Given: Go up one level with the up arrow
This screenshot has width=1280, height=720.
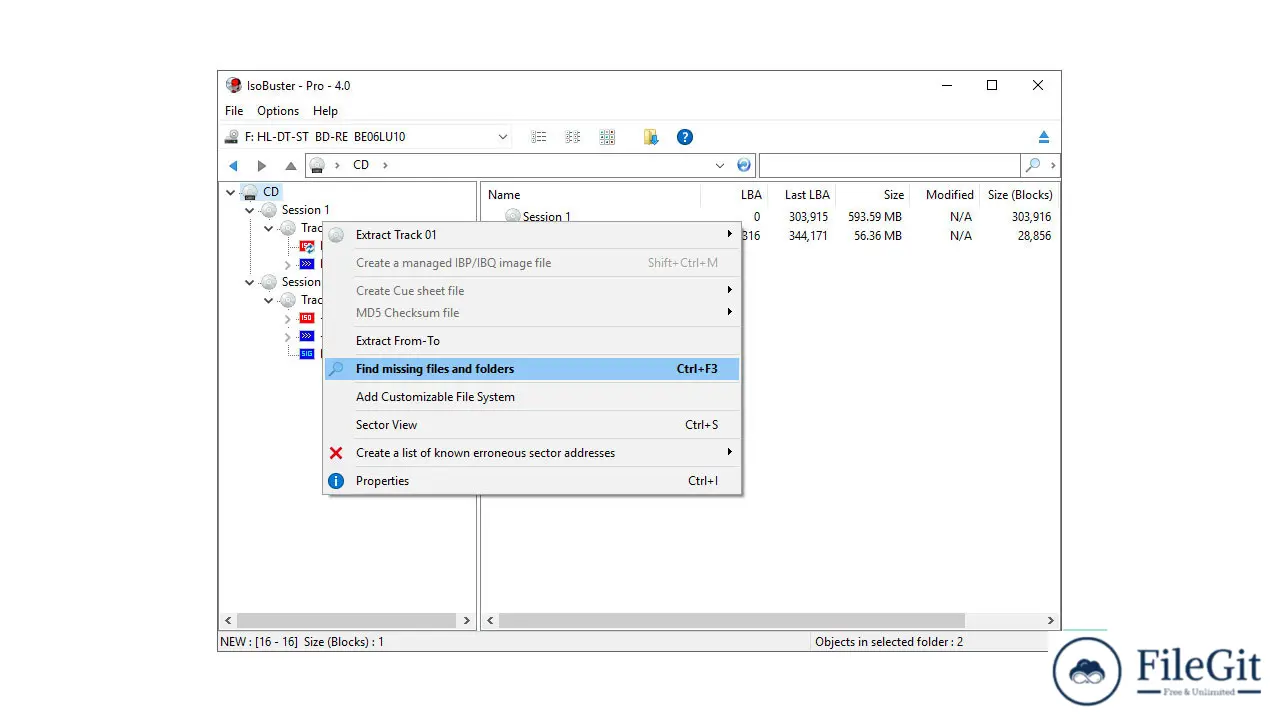Looking at the screenshot, I should [x=291, y=165].
